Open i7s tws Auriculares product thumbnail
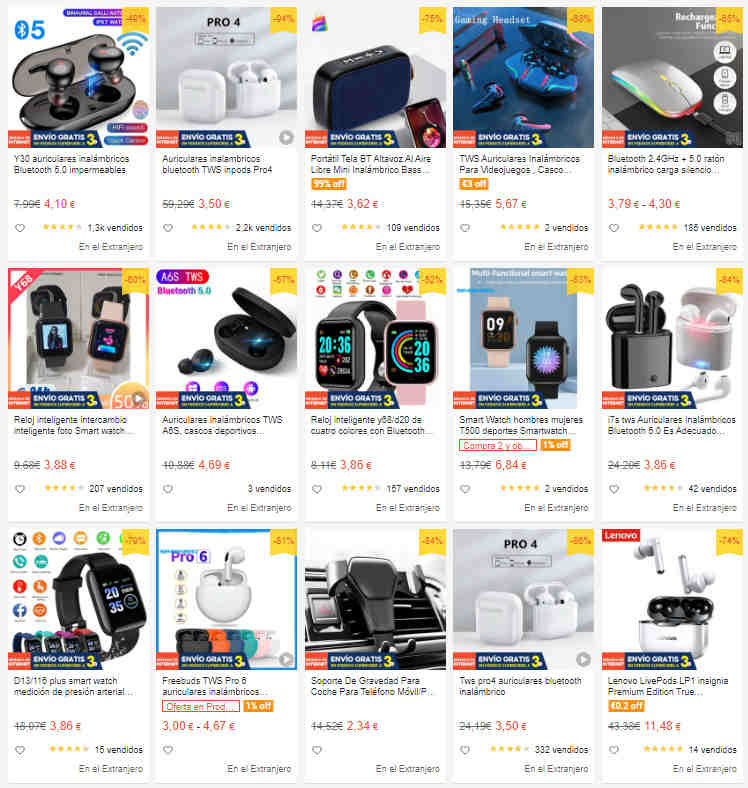The width and height of the screenshot is (748, 788). coord(672,338)
